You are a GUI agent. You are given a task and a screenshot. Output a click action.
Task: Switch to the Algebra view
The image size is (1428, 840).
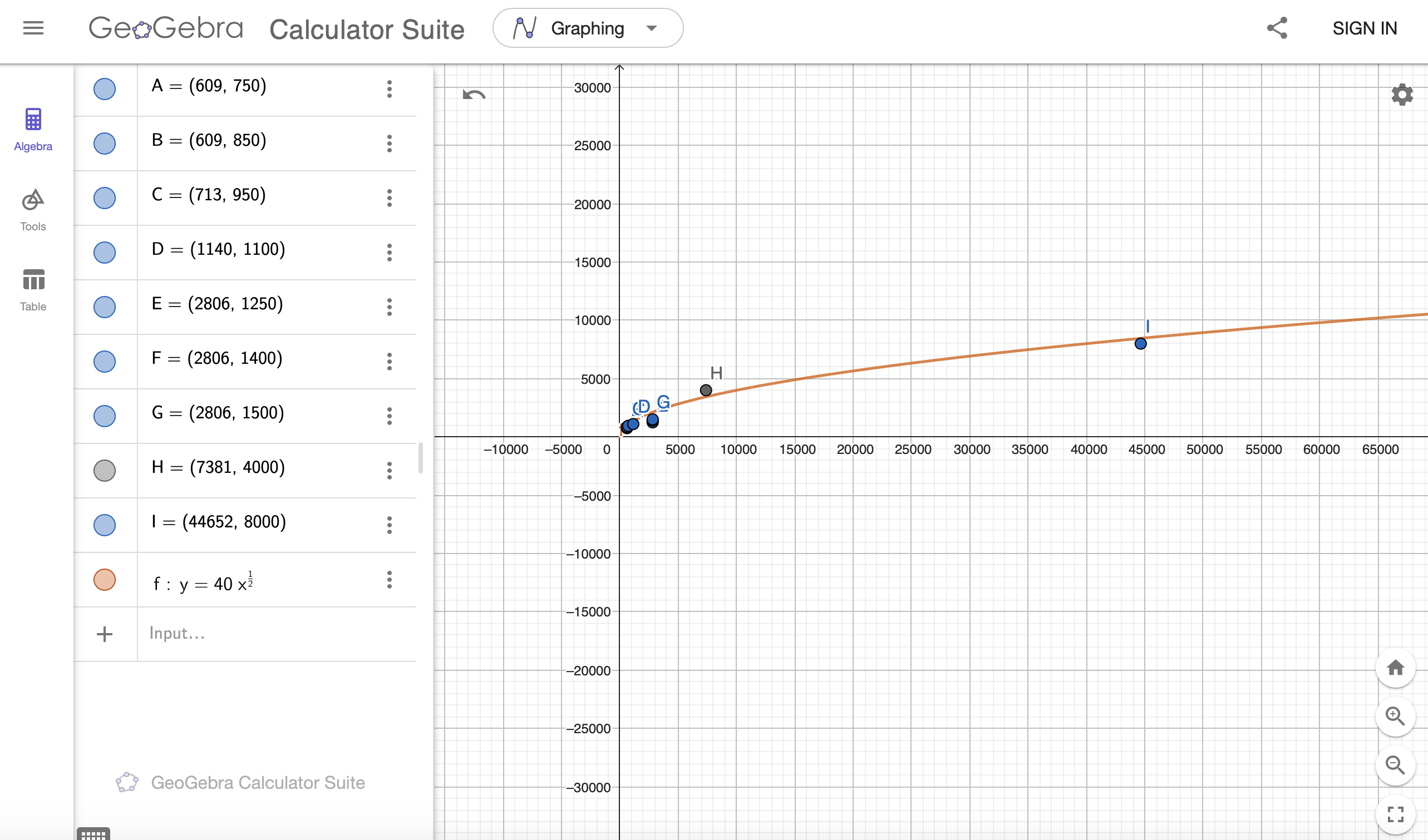[x=33, y=130]
